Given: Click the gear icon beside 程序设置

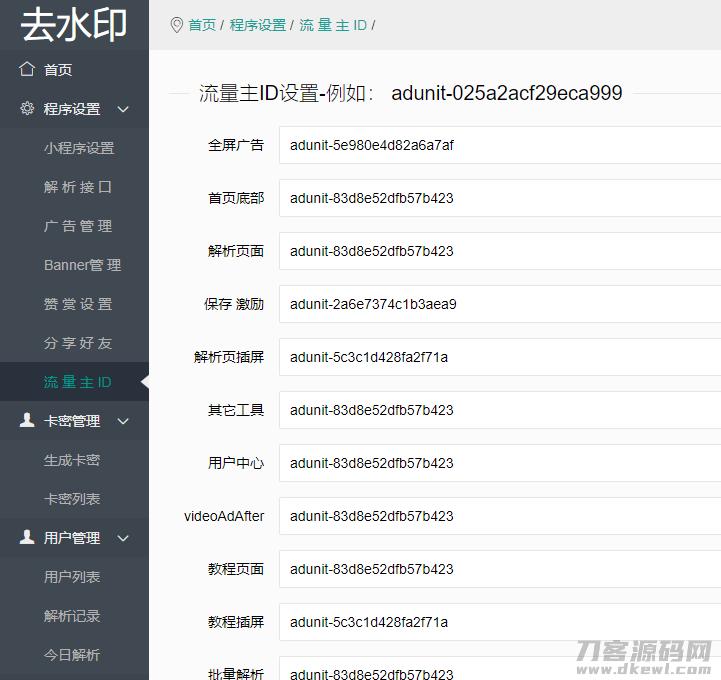Looking at the screenshot, I should click(x=27, y=109).
